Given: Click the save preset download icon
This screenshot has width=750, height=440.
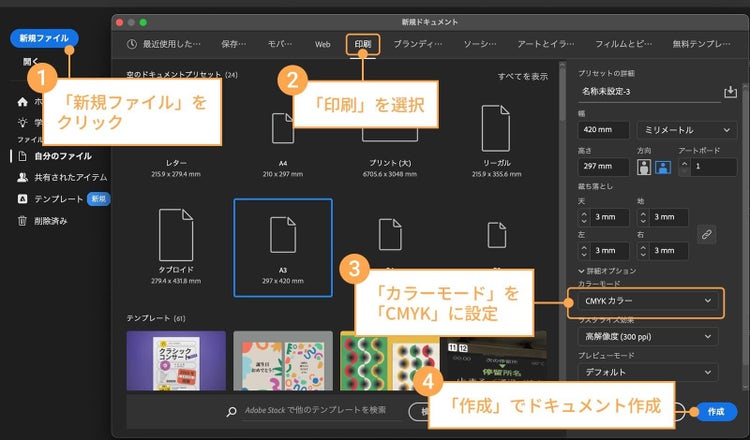Looking at the screenshot, I should coord(730,92).
